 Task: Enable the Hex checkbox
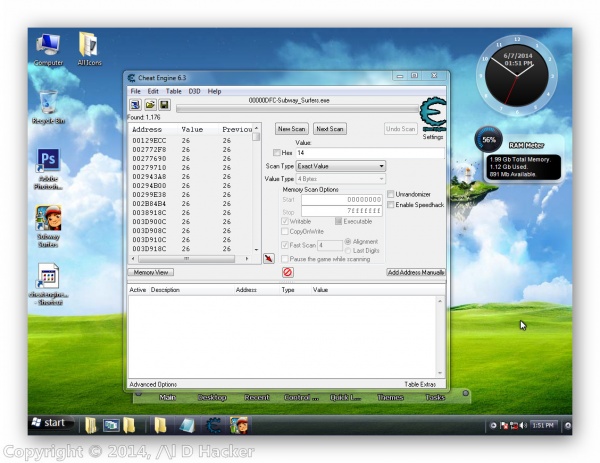pos(277,152)
